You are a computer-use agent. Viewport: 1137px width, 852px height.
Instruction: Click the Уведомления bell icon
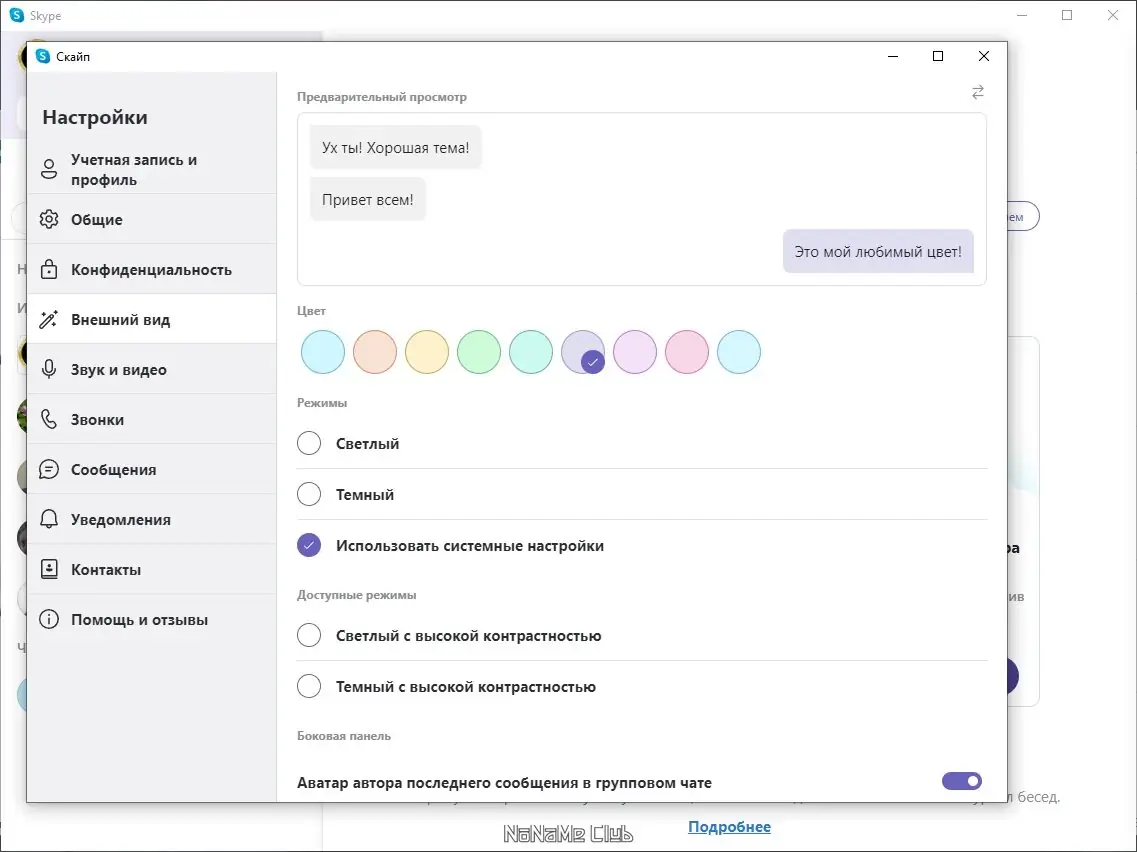coord(48,519)
